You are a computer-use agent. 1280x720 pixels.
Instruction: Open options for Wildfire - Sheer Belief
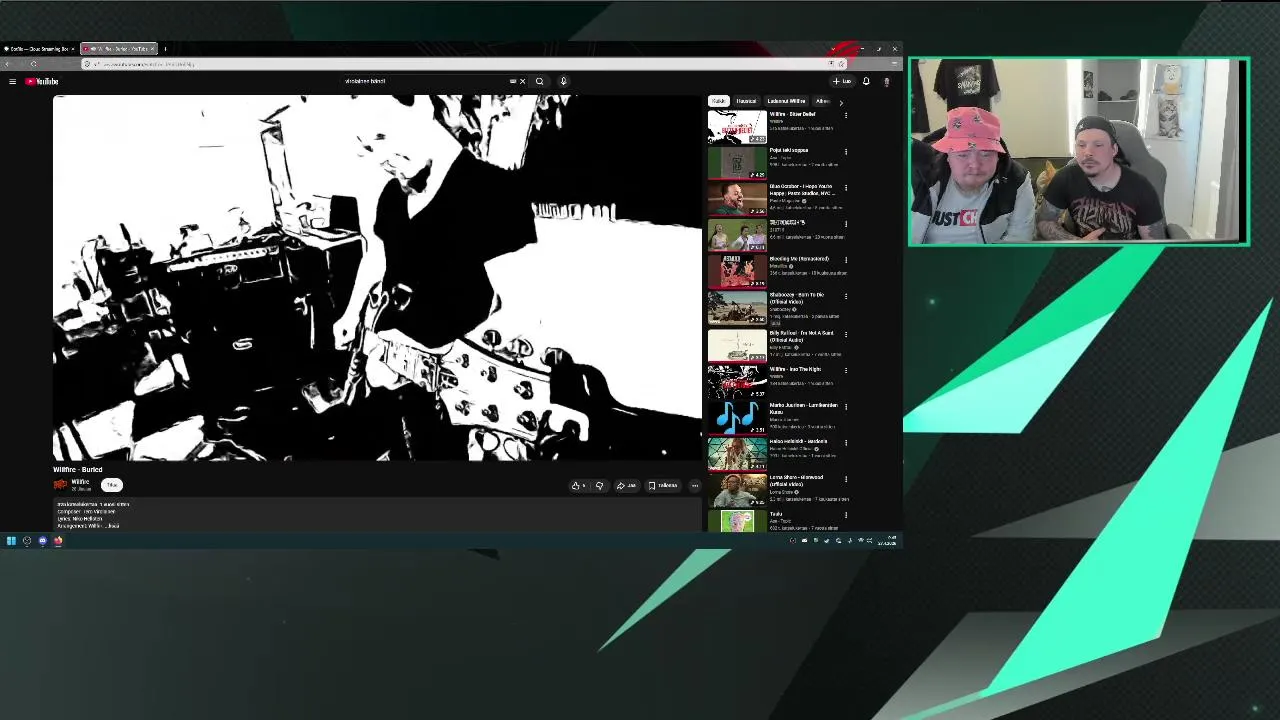[846, 115]
